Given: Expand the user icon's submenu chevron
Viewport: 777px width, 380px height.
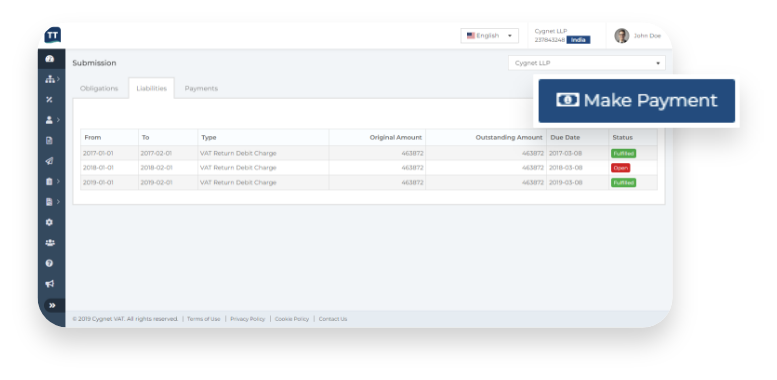Looking at the screenshot, I should coord(58,120).
